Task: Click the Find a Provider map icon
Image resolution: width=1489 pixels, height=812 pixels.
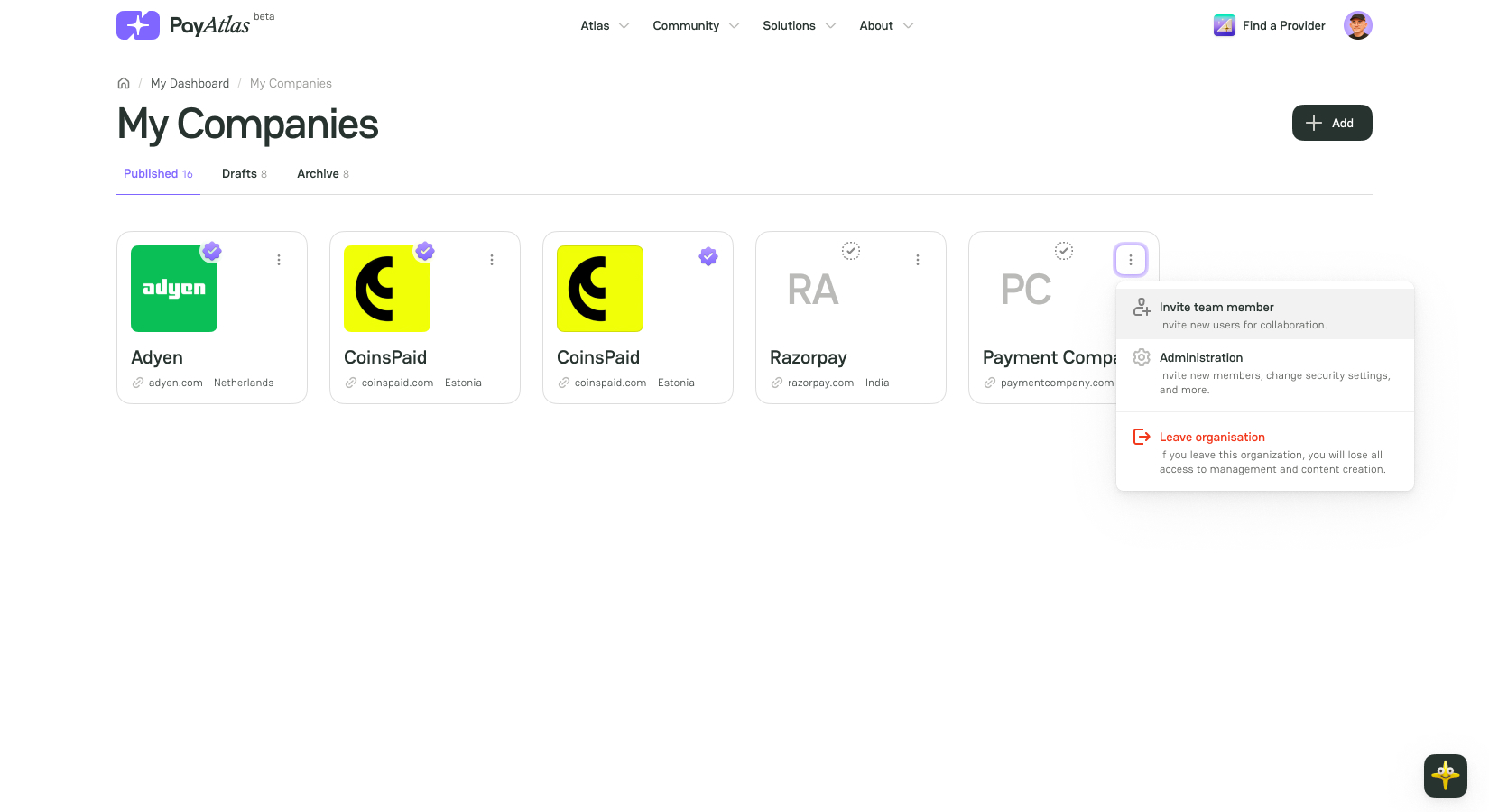Action: tap(1225, 25)
